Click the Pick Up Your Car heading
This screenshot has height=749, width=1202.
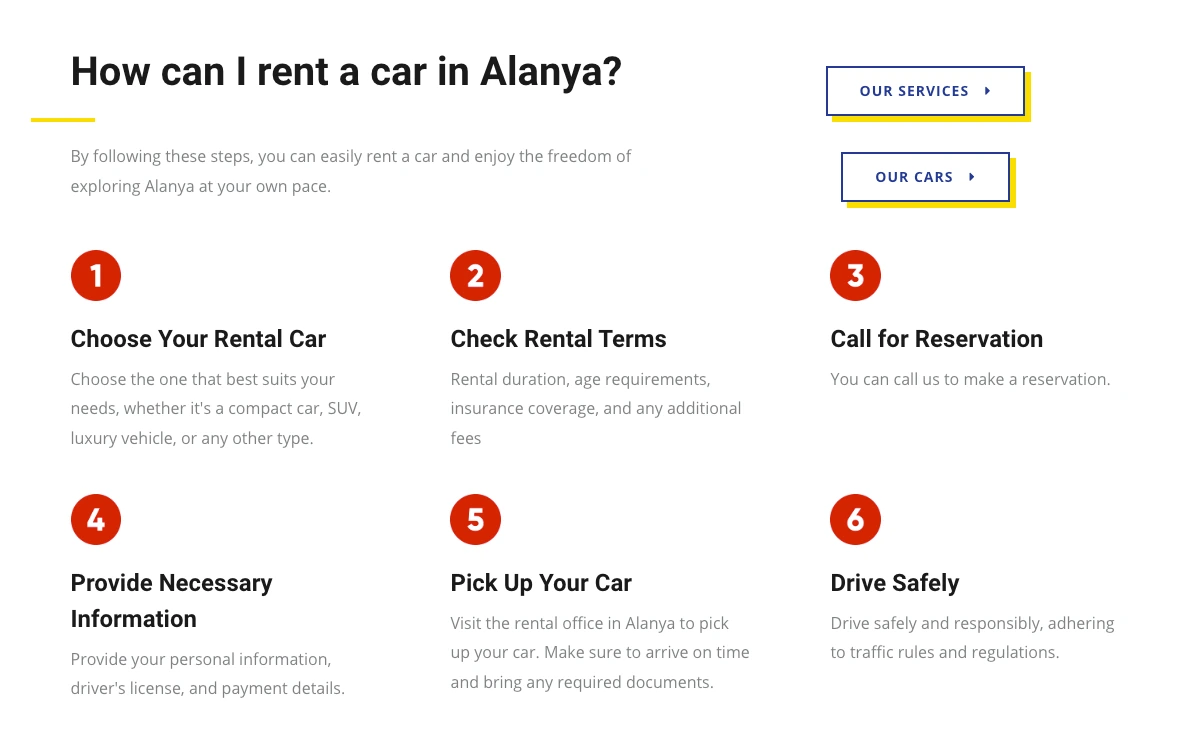point(541,583)
